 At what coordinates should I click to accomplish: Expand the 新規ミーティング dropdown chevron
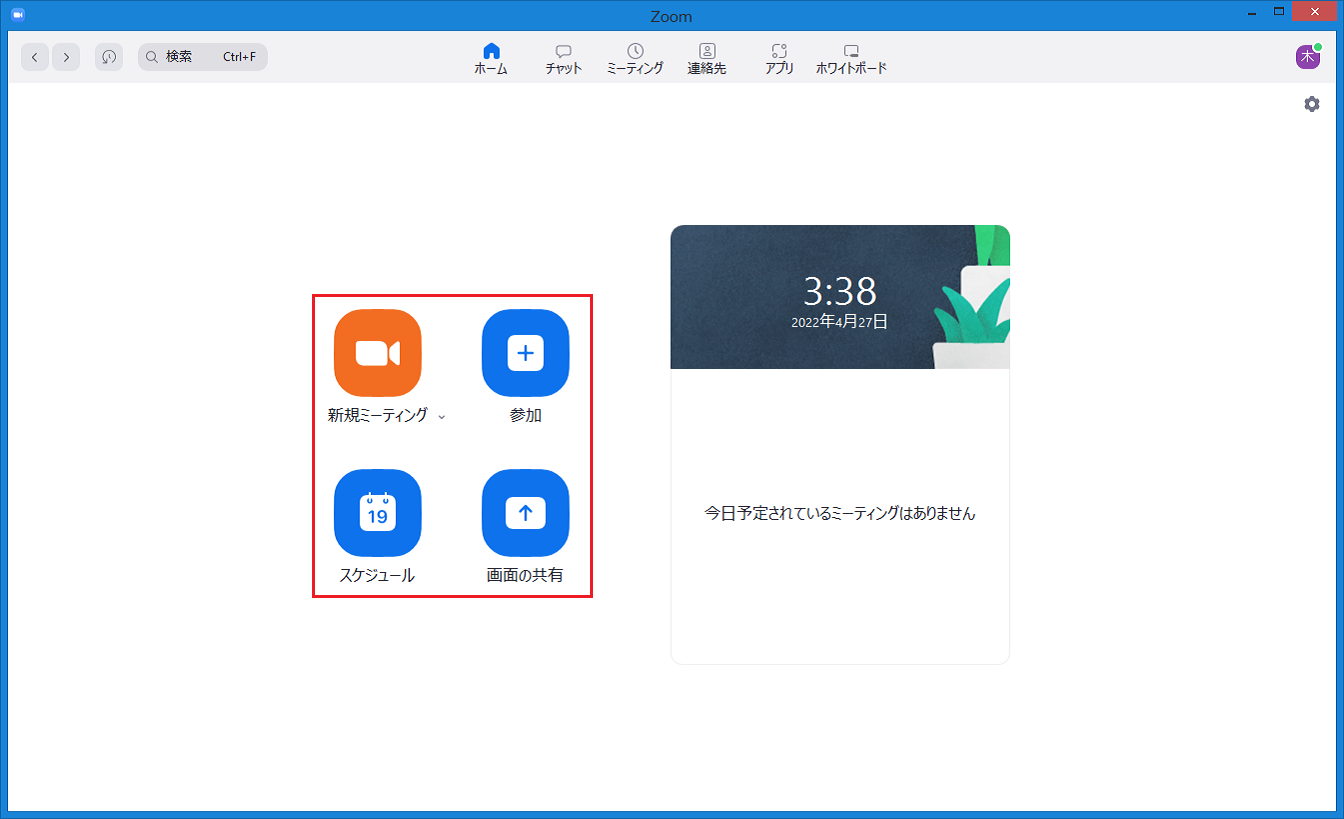coord(441,417)
